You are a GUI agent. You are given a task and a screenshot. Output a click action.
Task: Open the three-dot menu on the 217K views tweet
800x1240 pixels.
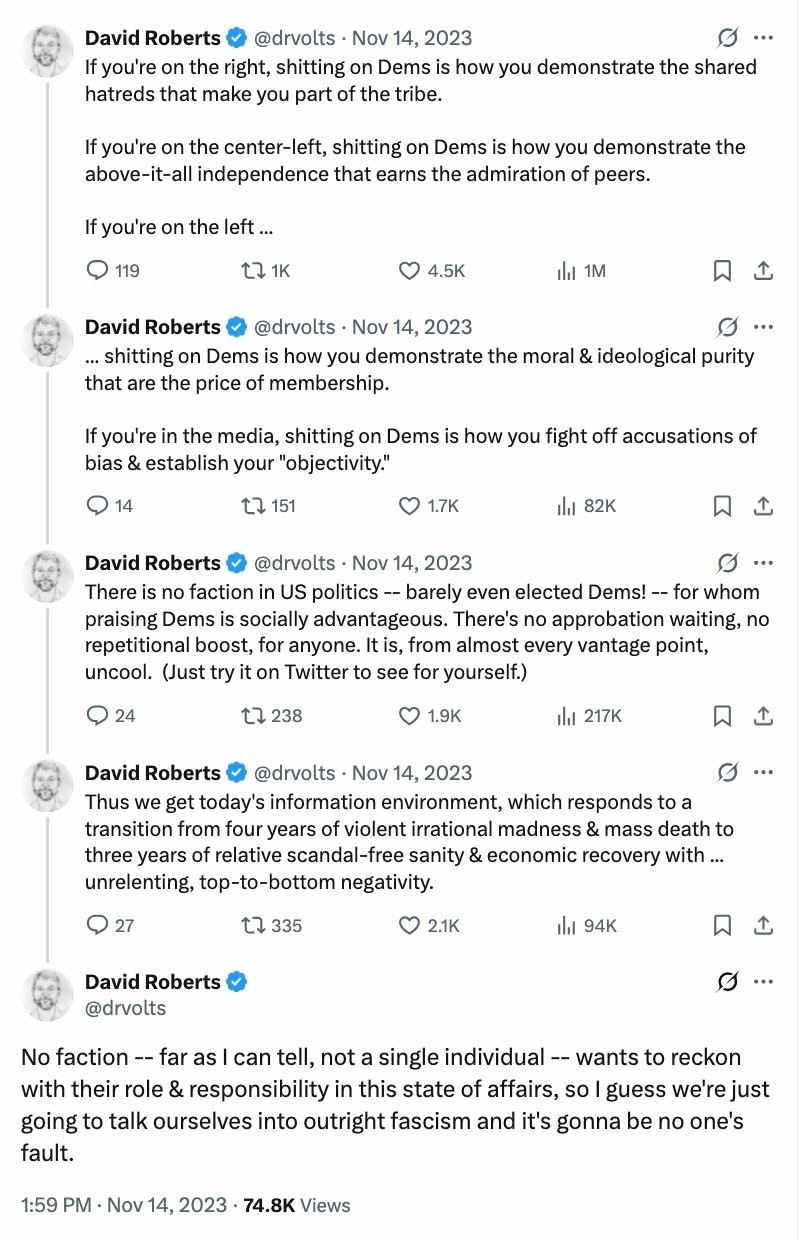tap(762, 563)
